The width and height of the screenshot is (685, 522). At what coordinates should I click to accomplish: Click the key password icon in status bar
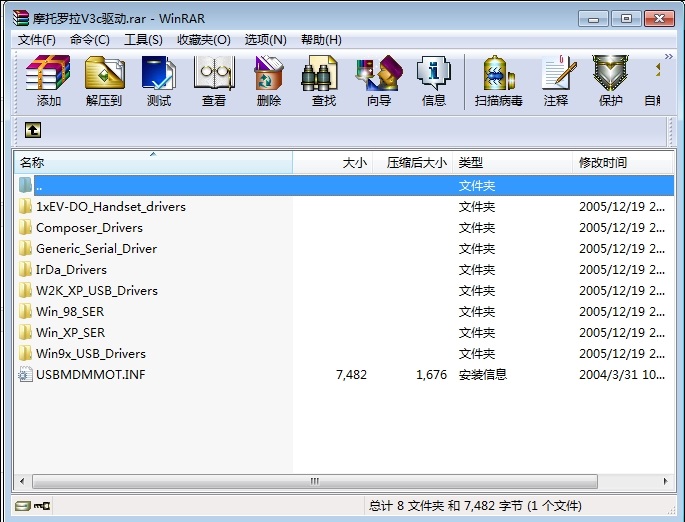42,506
